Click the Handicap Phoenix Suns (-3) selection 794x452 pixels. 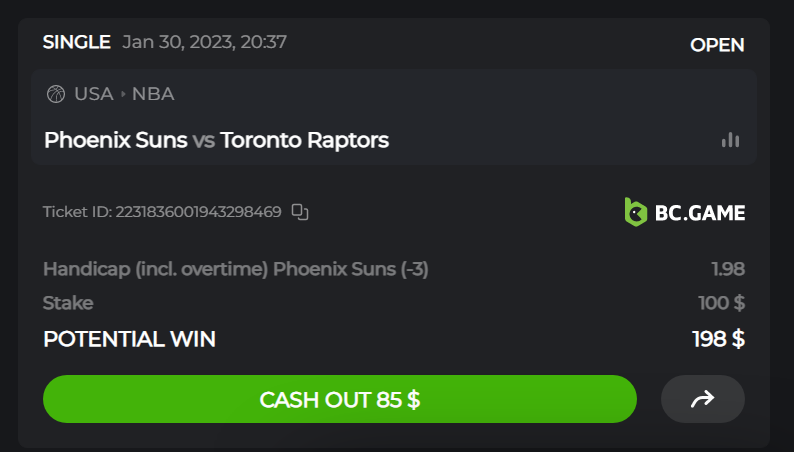pyautogui.click(x=236, y=269)
